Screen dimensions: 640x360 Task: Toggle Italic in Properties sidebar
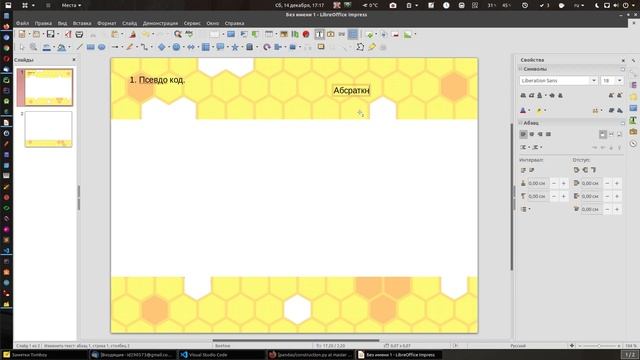point(531,96)
